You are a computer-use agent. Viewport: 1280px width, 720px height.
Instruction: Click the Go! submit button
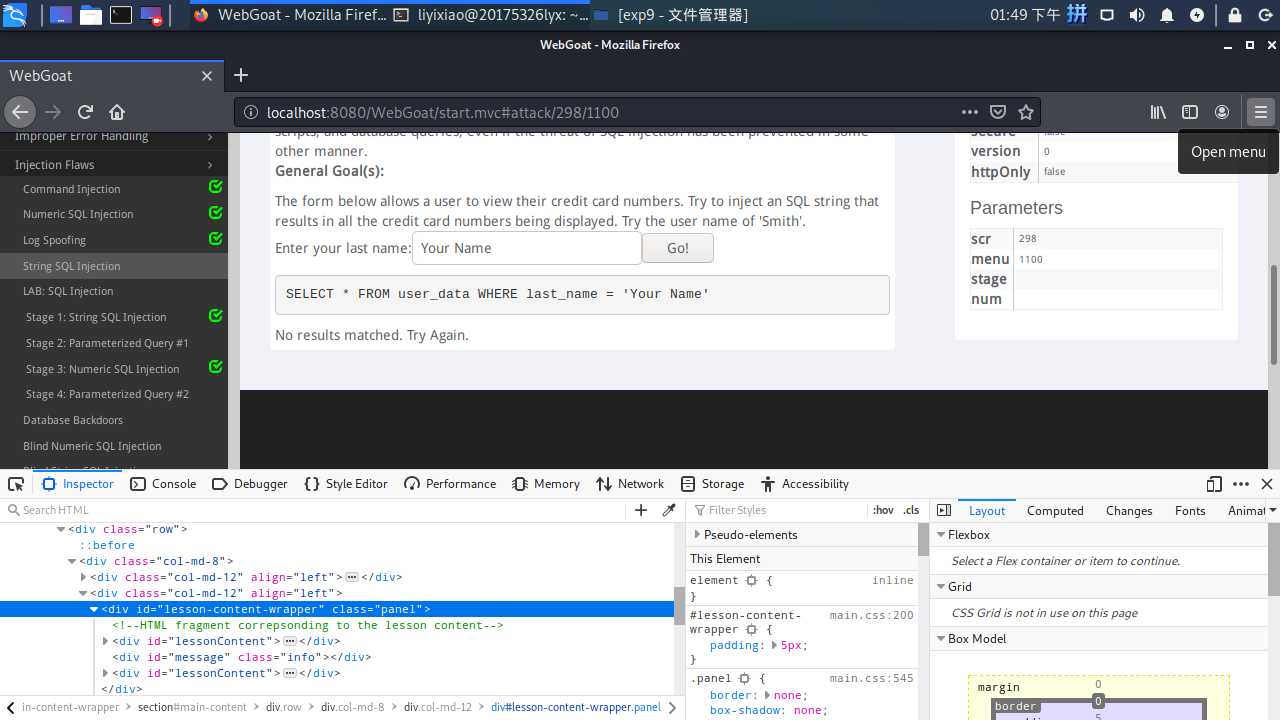(678, 248)
